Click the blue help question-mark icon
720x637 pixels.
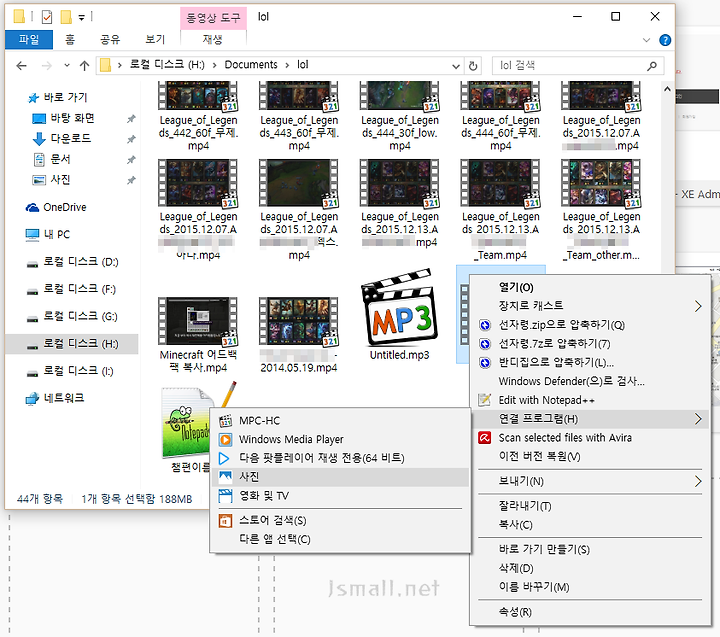pyautogui.click(x=665, y=40)
